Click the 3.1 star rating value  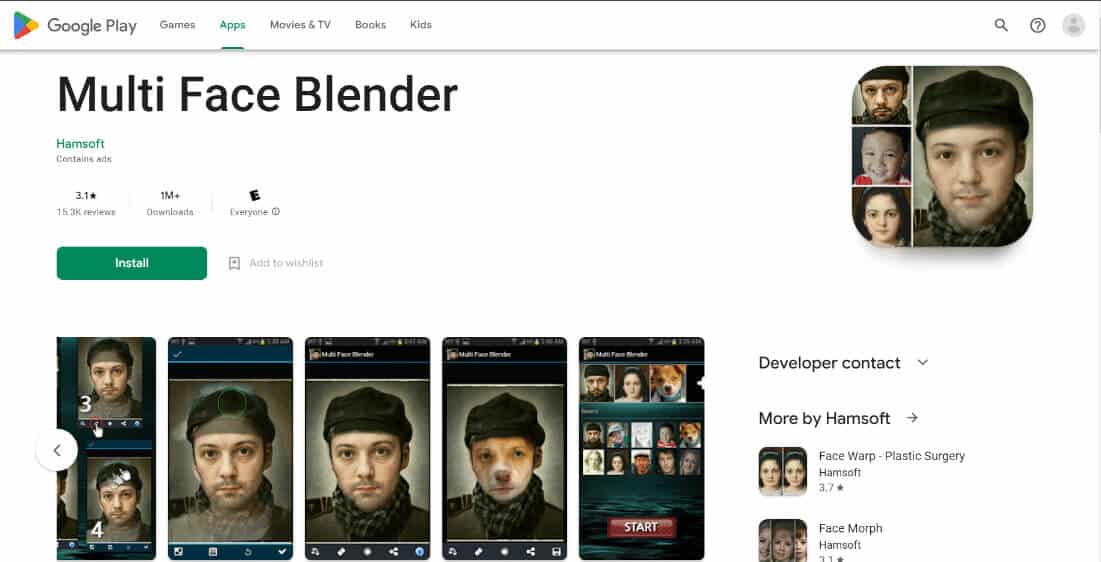coord(86,195)
